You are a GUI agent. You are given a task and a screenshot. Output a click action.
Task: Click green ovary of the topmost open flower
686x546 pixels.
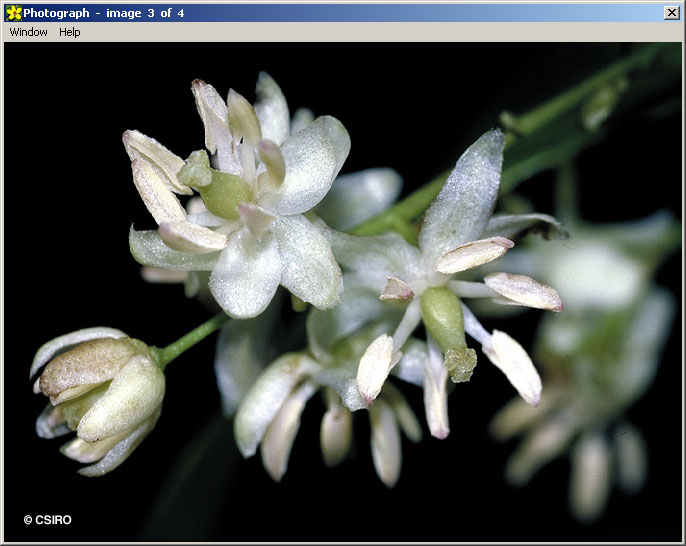(226, 192)
